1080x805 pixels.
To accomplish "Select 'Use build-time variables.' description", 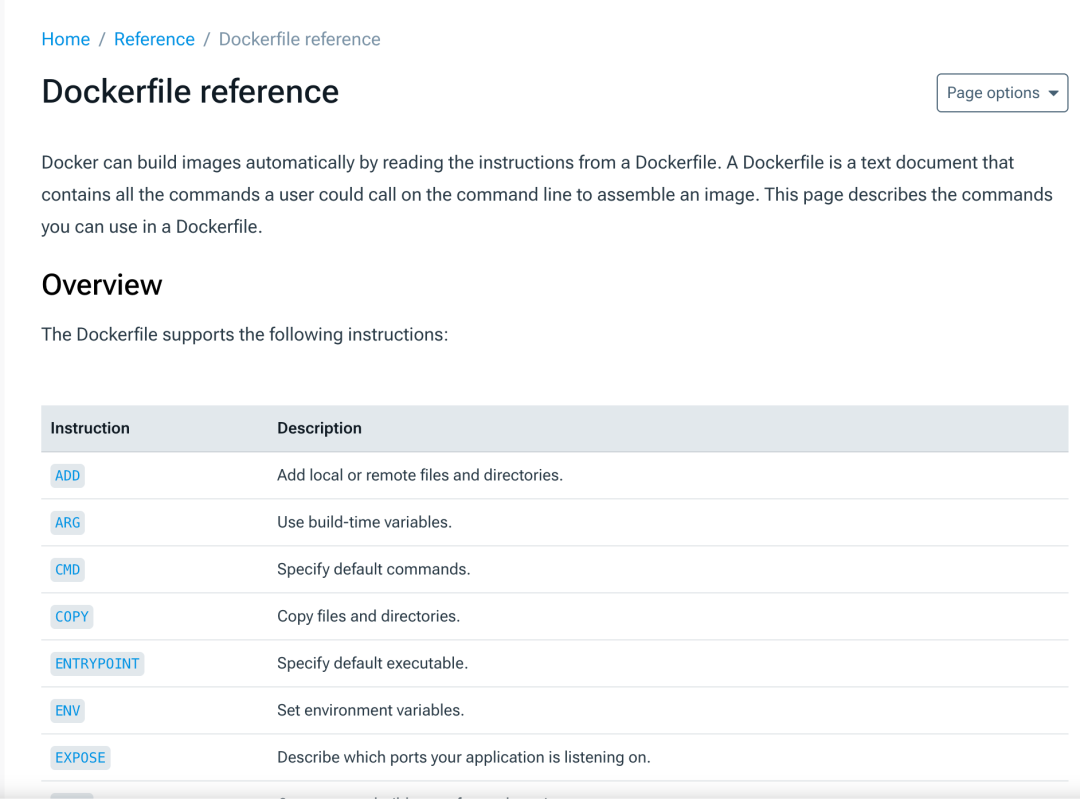I will 364,522.
